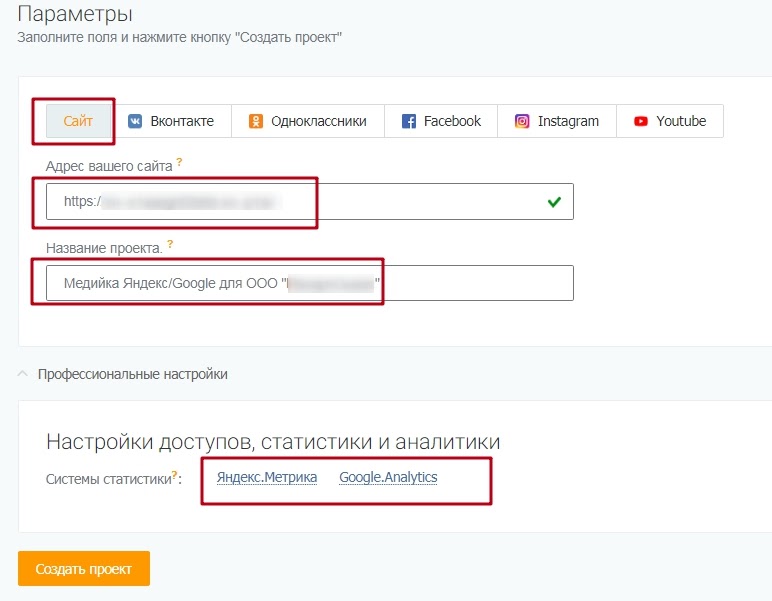Open the Яндекс.Метрика link

(x=267, y=477)
